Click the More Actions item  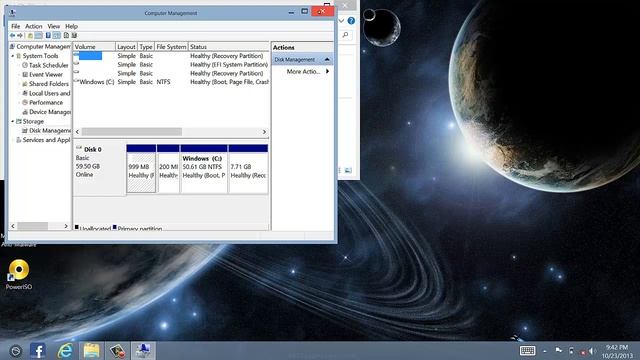303,71
